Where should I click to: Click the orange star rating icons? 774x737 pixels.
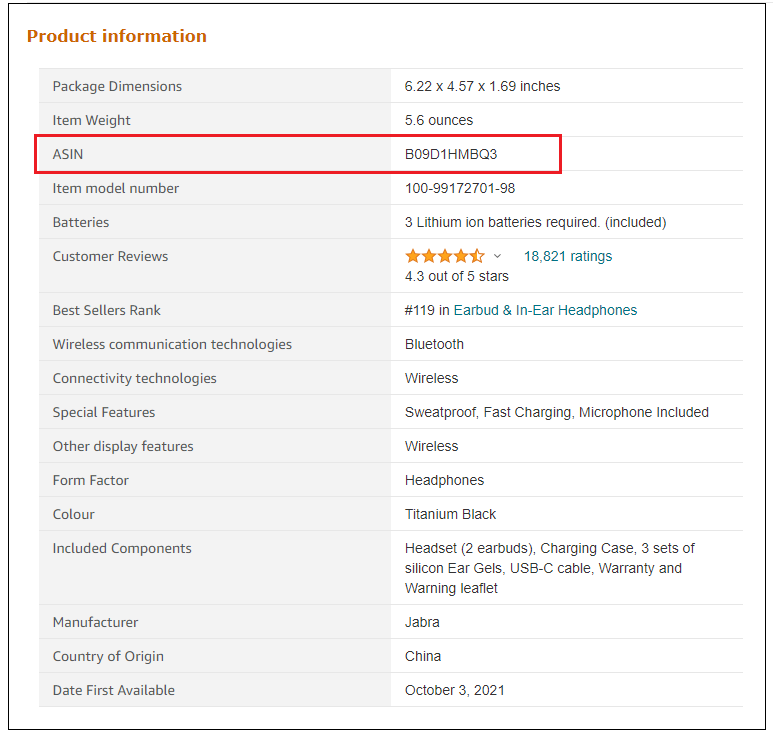point(444,256)
